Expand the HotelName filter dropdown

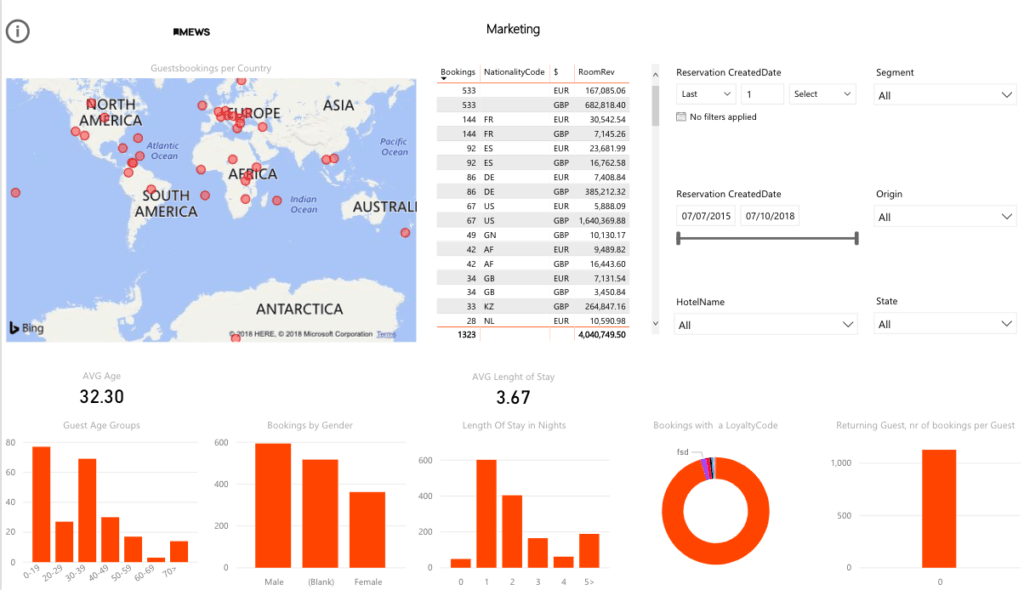pyautogui.click(x=766, y=325)
